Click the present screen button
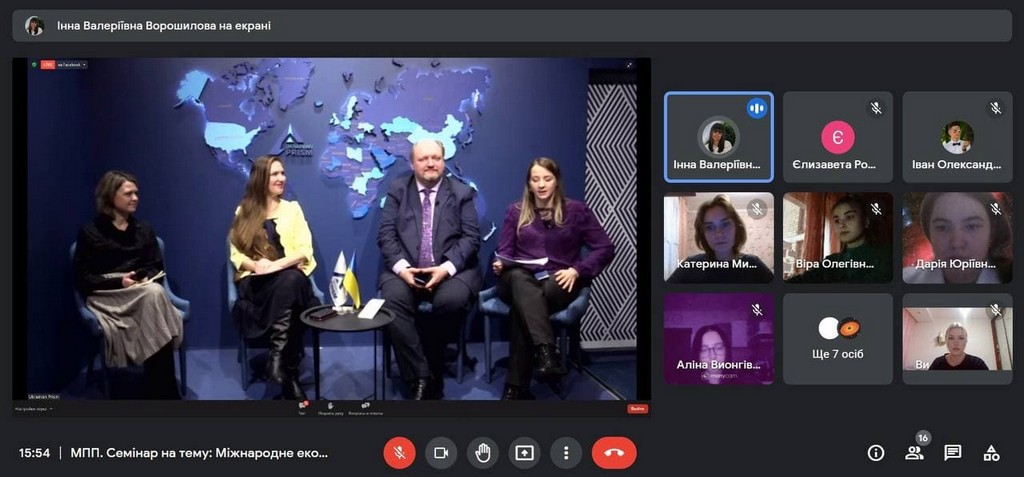Viewport: 1024px width, 477px height. tap(524, 453)
